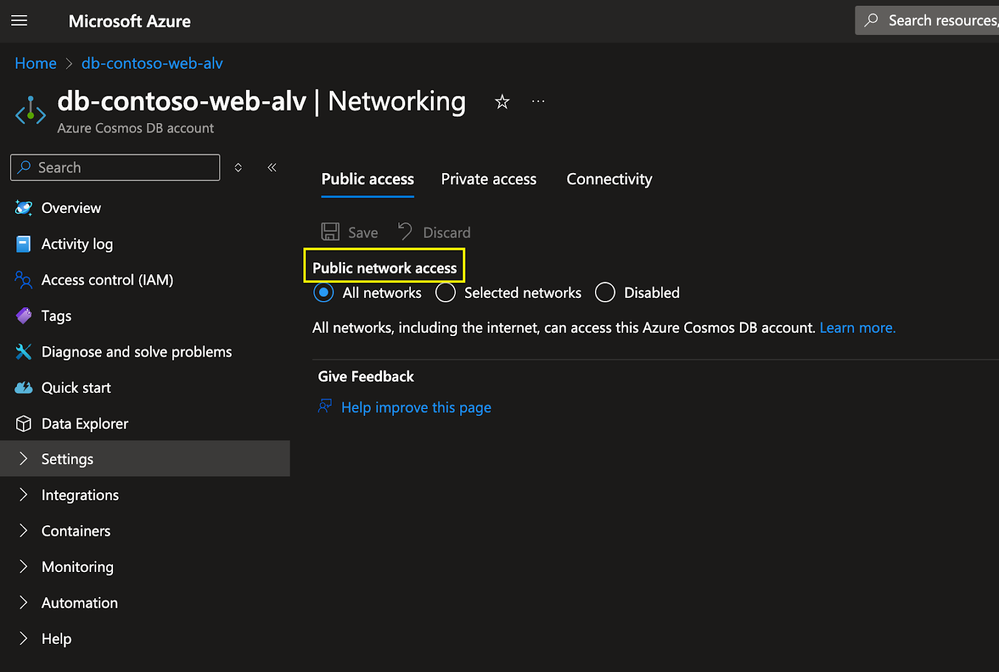The image size is (999, 672).
Task: Select the All networks radio button
Action: 324,293
